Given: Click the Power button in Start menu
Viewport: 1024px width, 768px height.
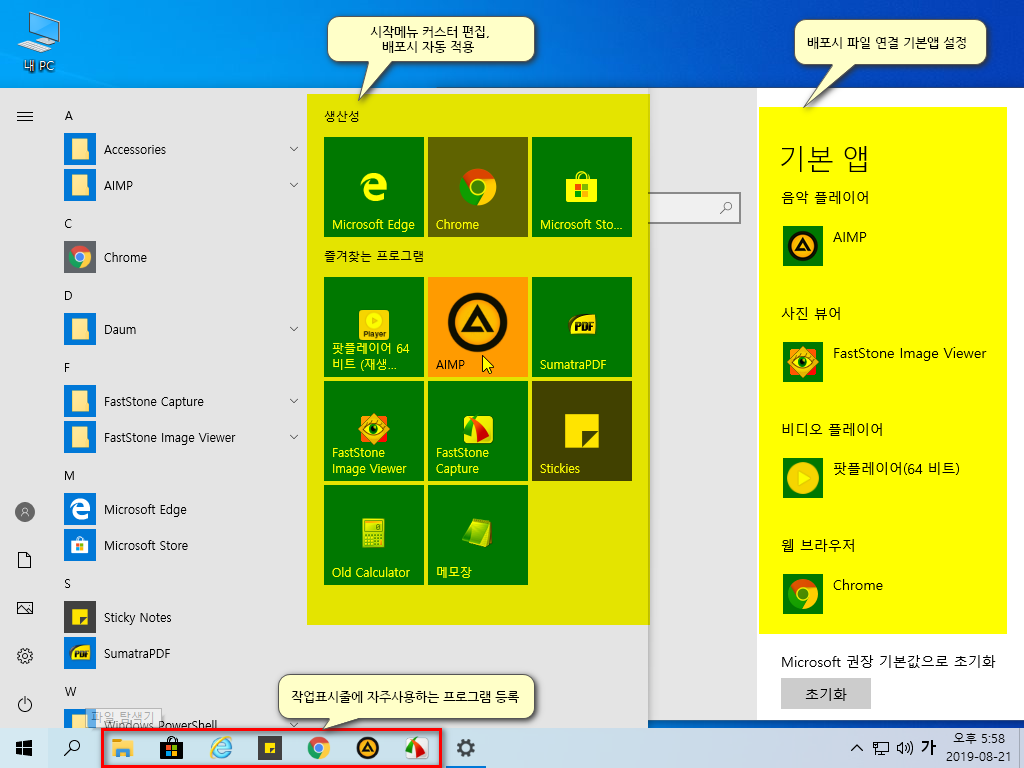Looking at the screenshot, I should (25, 704).
